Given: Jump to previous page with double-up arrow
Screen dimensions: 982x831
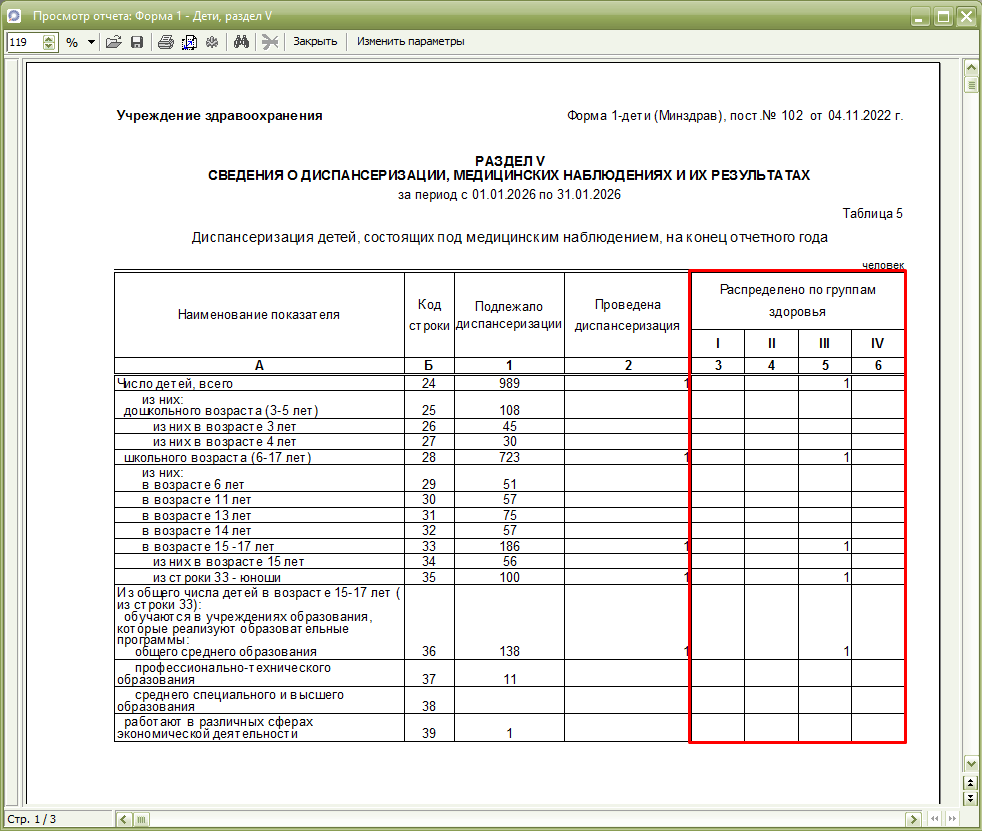Looking at the screenshot, I should coord(970,781).
